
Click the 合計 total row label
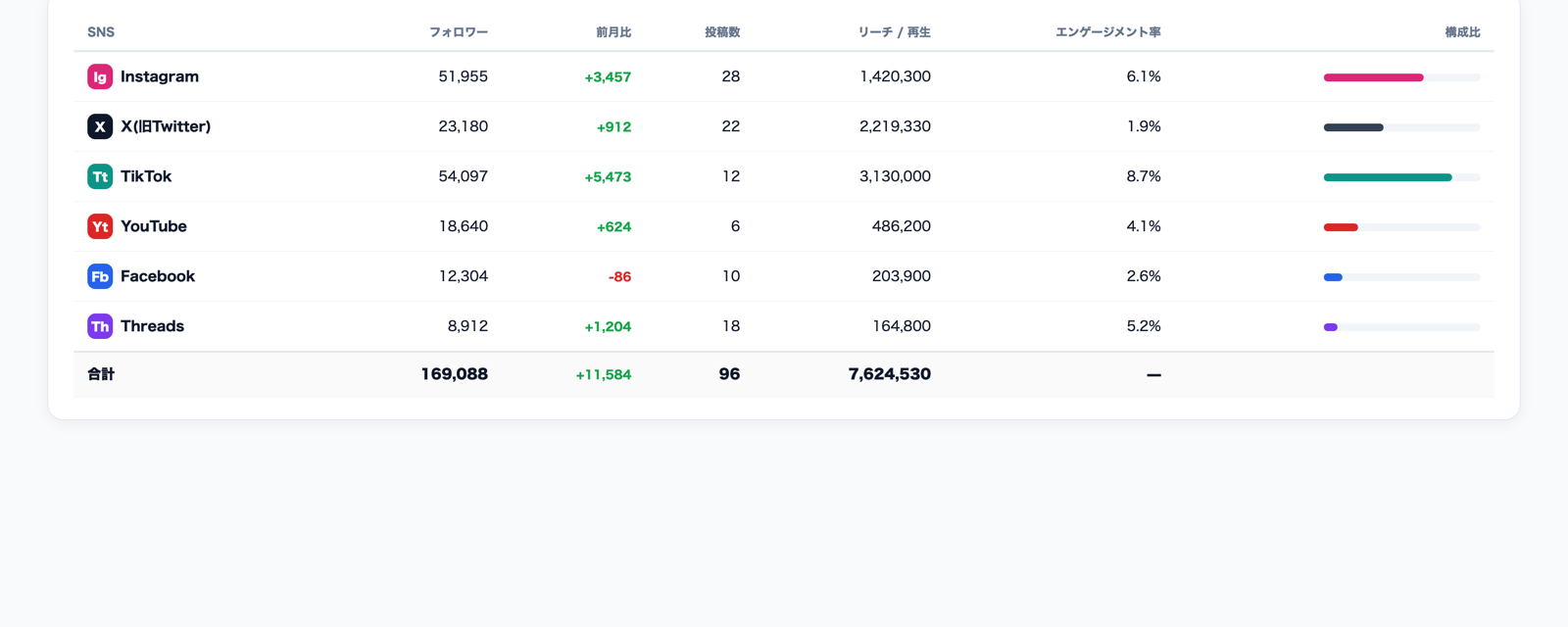coord(101,374)
